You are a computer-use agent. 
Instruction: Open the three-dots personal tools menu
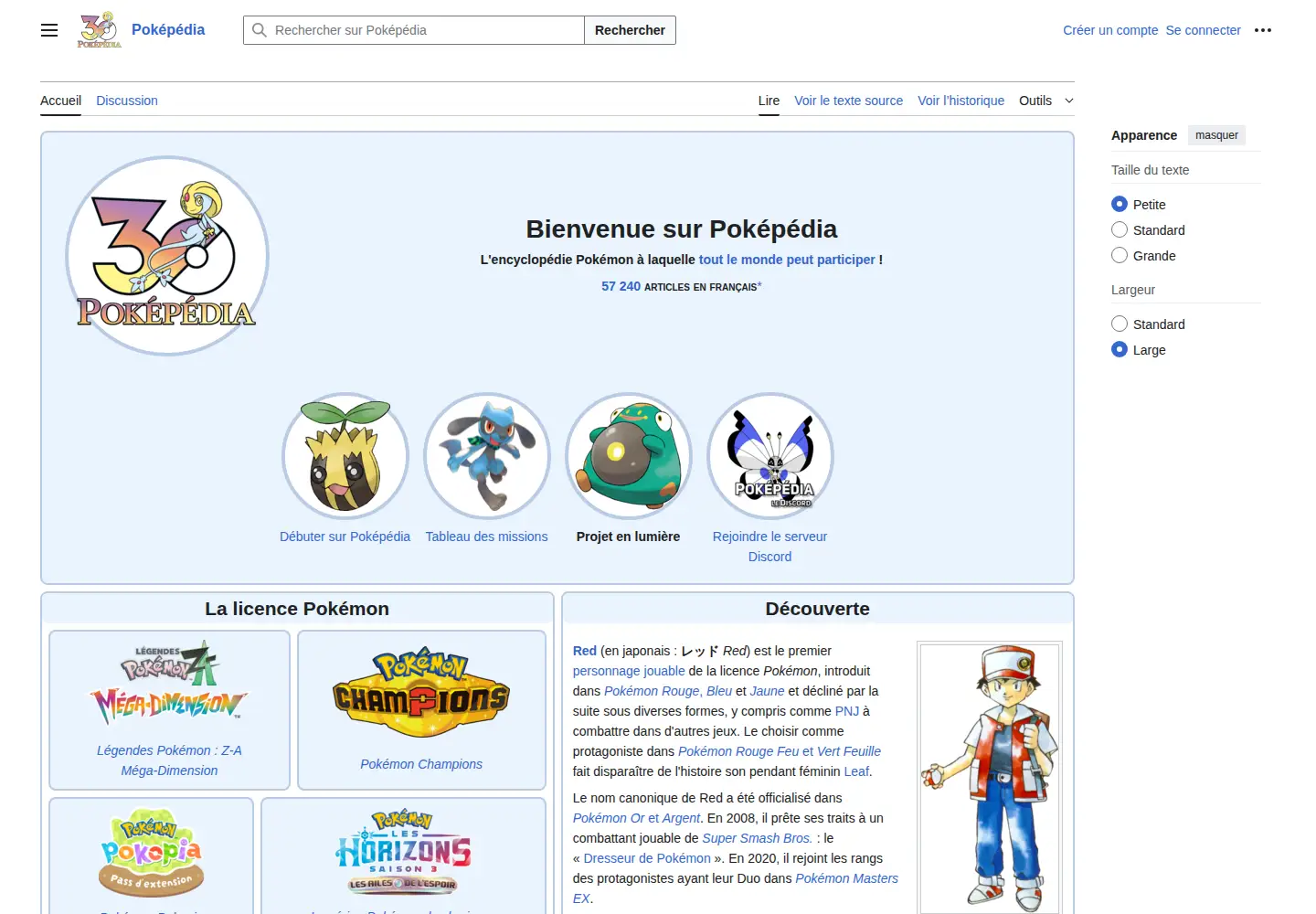1263,30
